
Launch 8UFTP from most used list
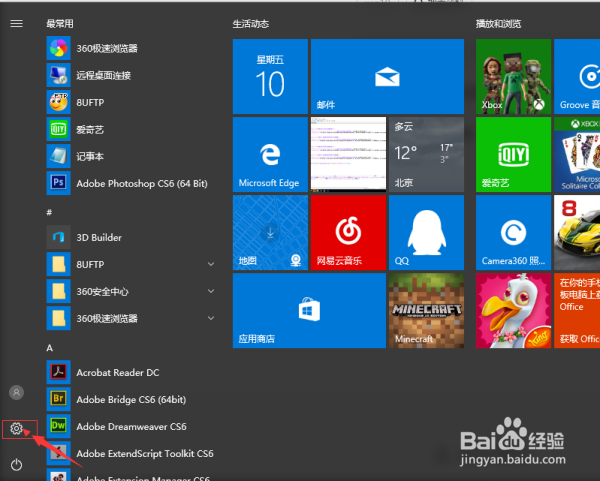[x=130, y=102]
